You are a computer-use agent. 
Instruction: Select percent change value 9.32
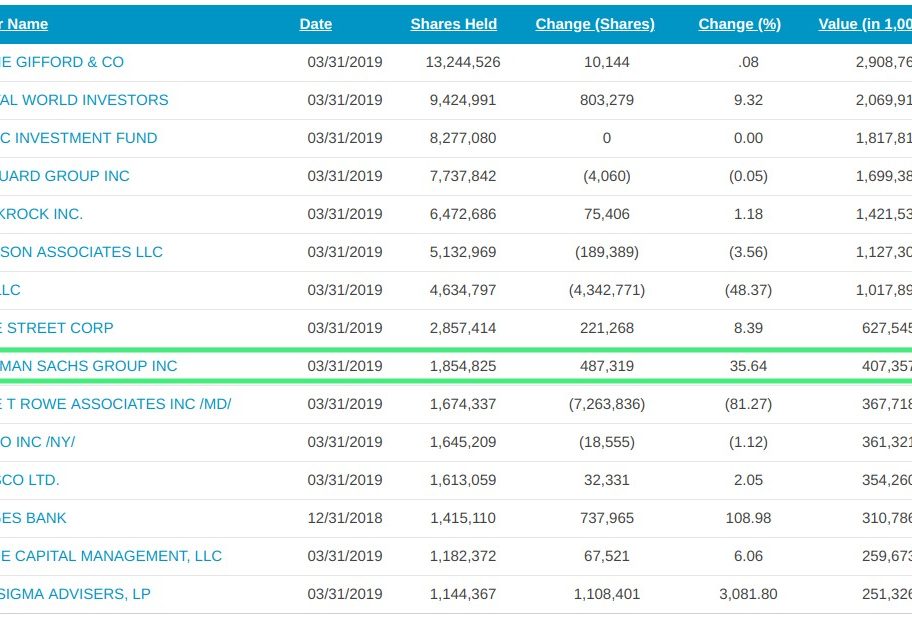tap(748, 100)
